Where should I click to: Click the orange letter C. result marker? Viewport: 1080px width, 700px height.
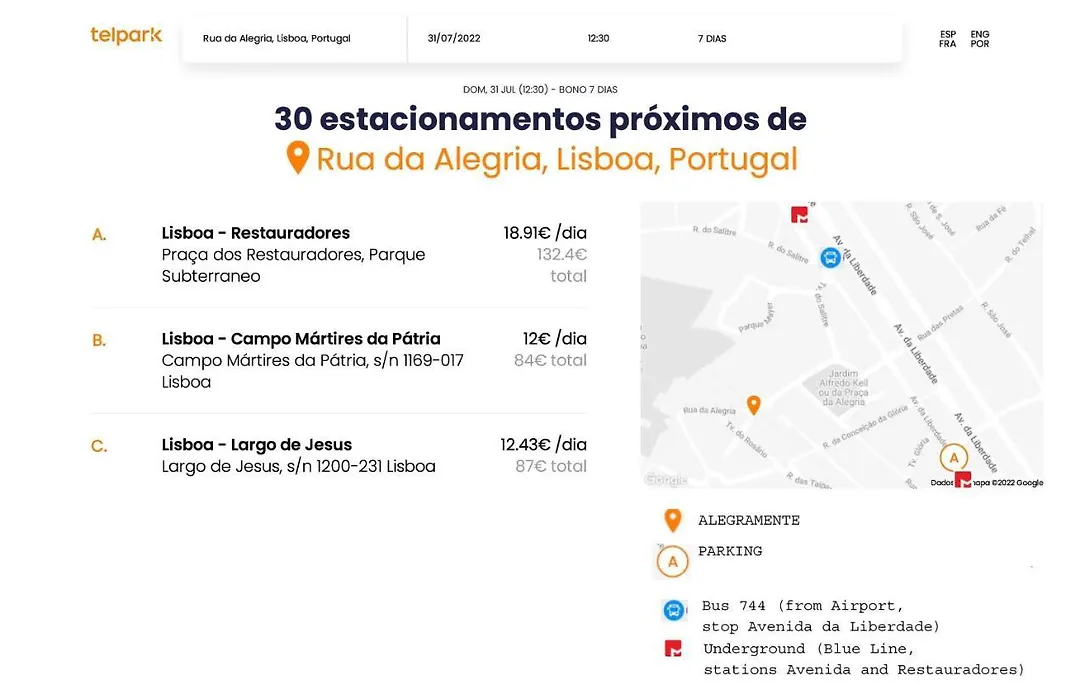[x=99, y=446]
